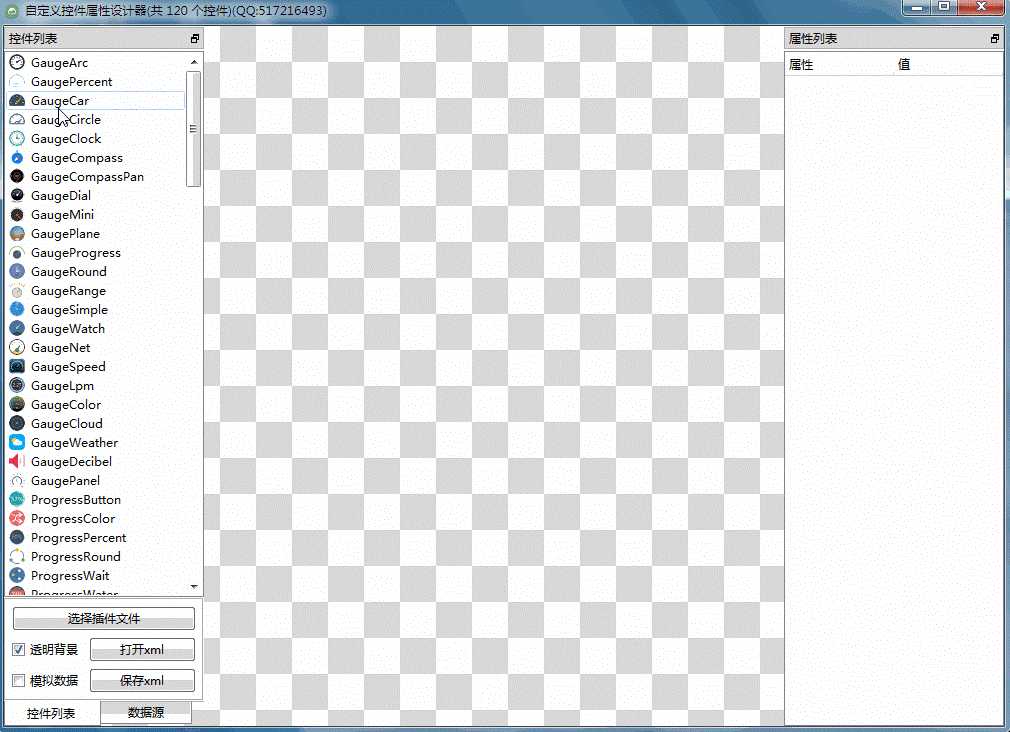Click the GaugeDecibel speaker icon
Image resolution: width=1010 pixels, height=732 pixels.
pyautogui.click(x=17, y=462)
